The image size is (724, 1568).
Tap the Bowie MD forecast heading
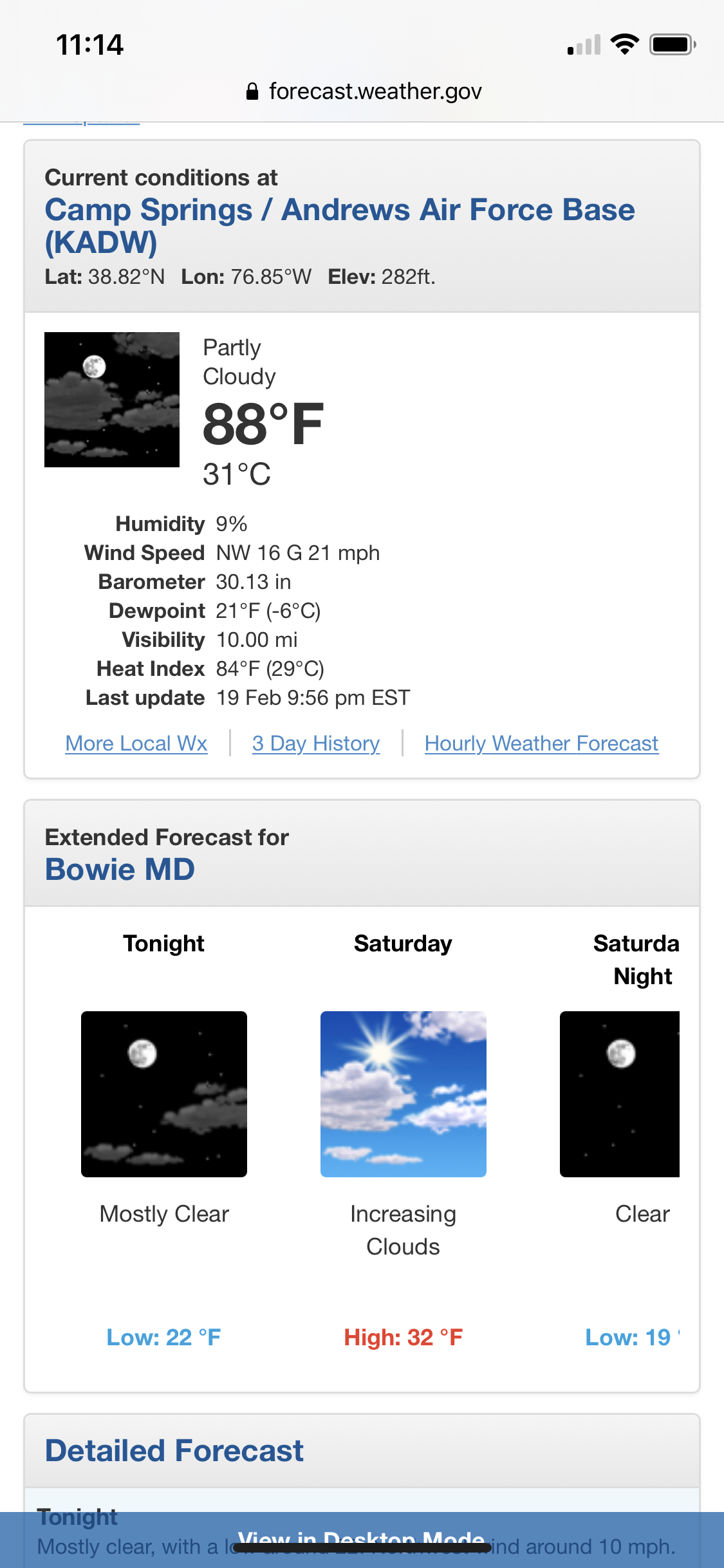click(x=120, y=870)
